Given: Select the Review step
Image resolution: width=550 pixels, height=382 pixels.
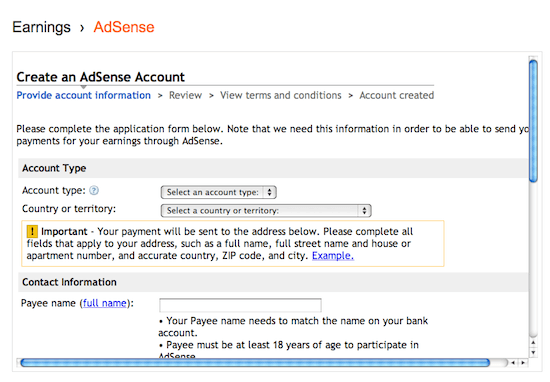Looking at the screenshot, I should click(185, 95).
